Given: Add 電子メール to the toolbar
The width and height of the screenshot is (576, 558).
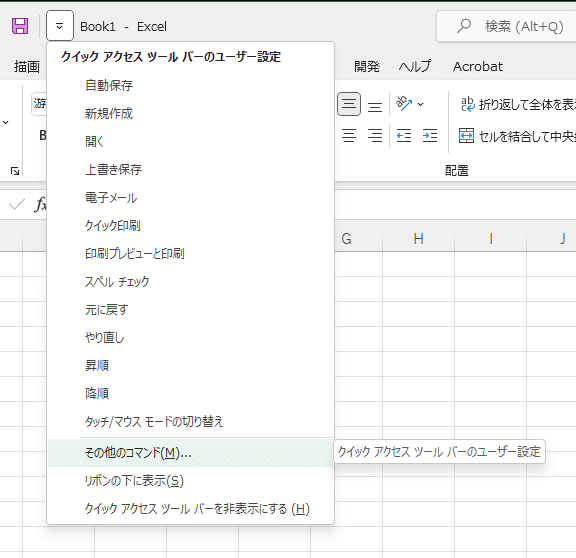Looking at the screenshot, I should pos(191,198).
